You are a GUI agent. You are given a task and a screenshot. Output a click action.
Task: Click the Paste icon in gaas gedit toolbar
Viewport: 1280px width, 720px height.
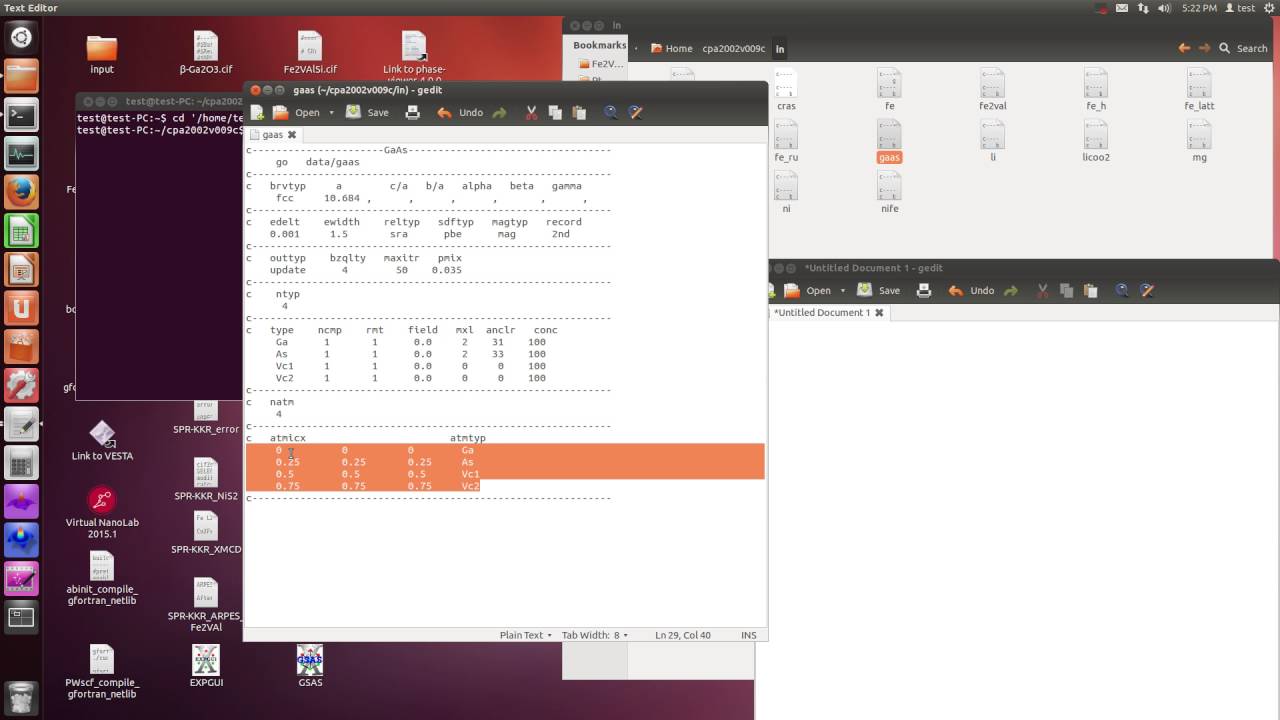tap(579, 113)
